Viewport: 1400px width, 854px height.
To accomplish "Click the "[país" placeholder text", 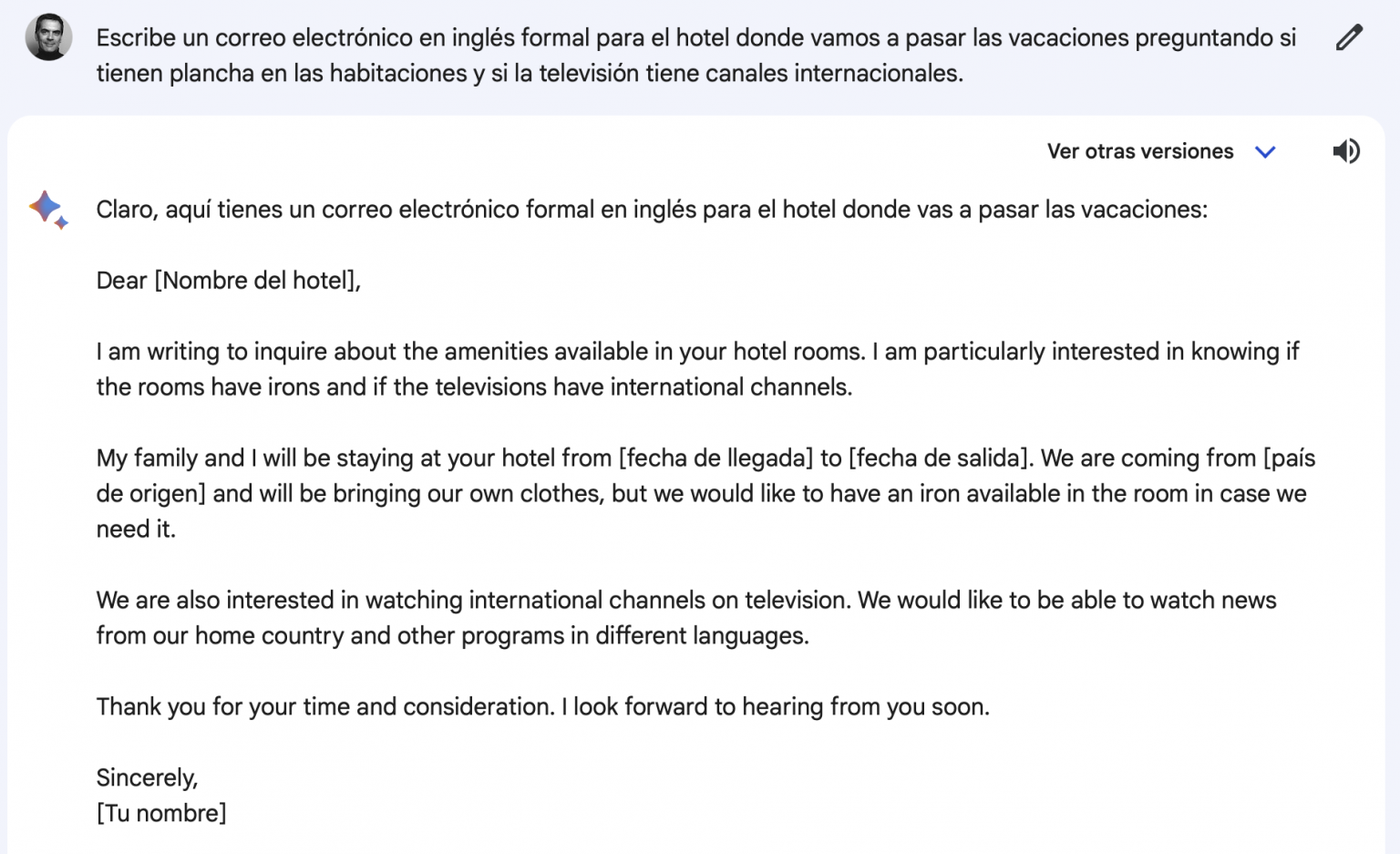I will click(x=1289, y=458).
